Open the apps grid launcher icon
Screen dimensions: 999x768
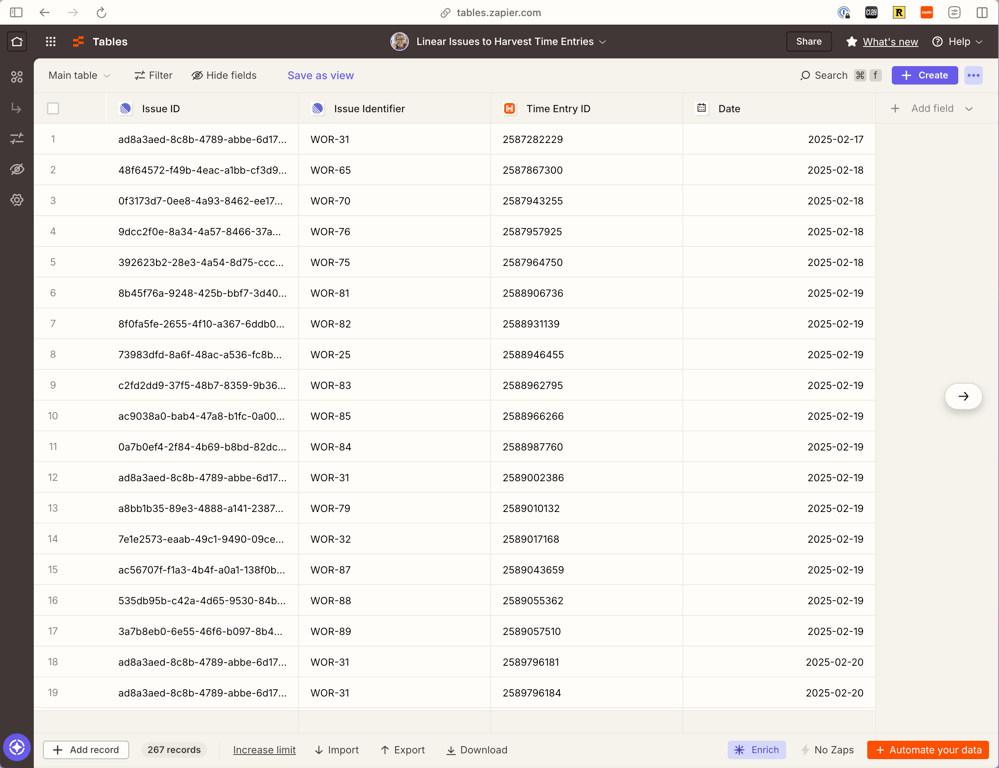point(51,42)
